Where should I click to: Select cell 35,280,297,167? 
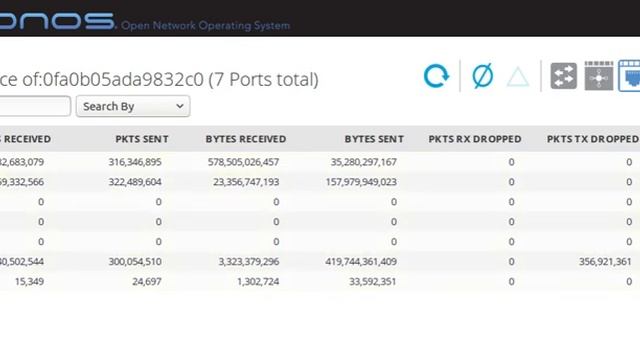364,162
